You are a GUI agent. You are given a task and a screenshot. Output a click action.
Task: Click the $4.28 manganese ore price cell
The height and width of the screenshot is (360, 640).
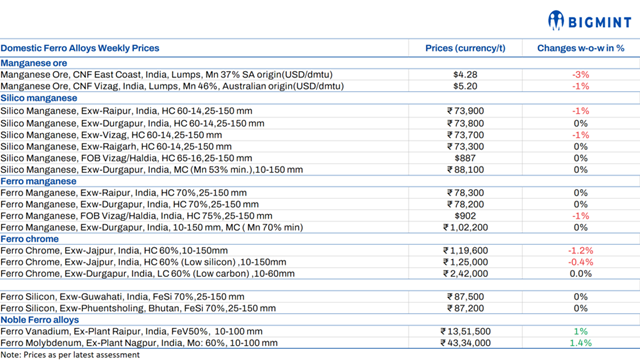click(x=465, y=75)
